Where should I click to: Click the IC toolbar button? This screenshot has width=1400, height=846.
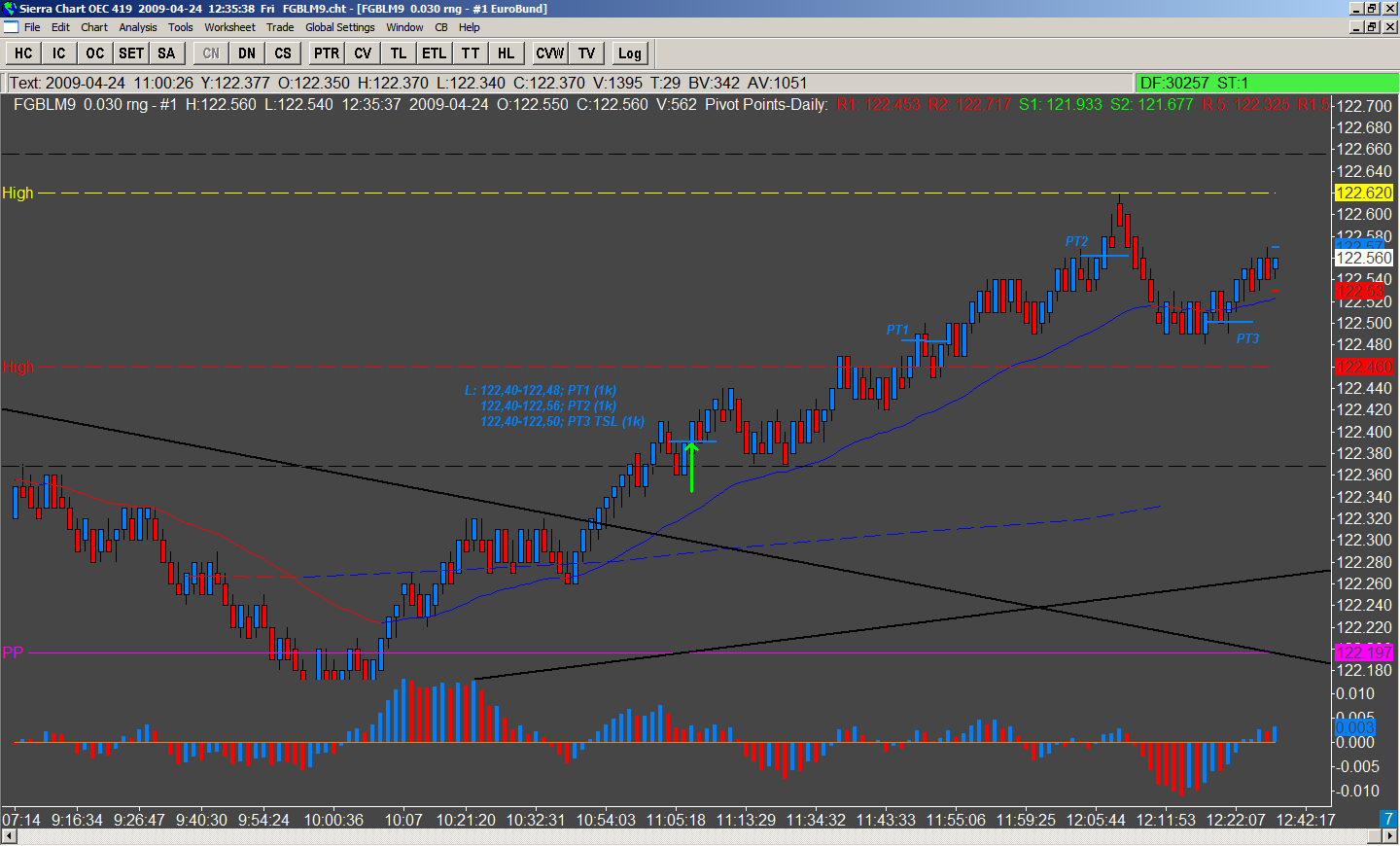(x=59, y=53)
